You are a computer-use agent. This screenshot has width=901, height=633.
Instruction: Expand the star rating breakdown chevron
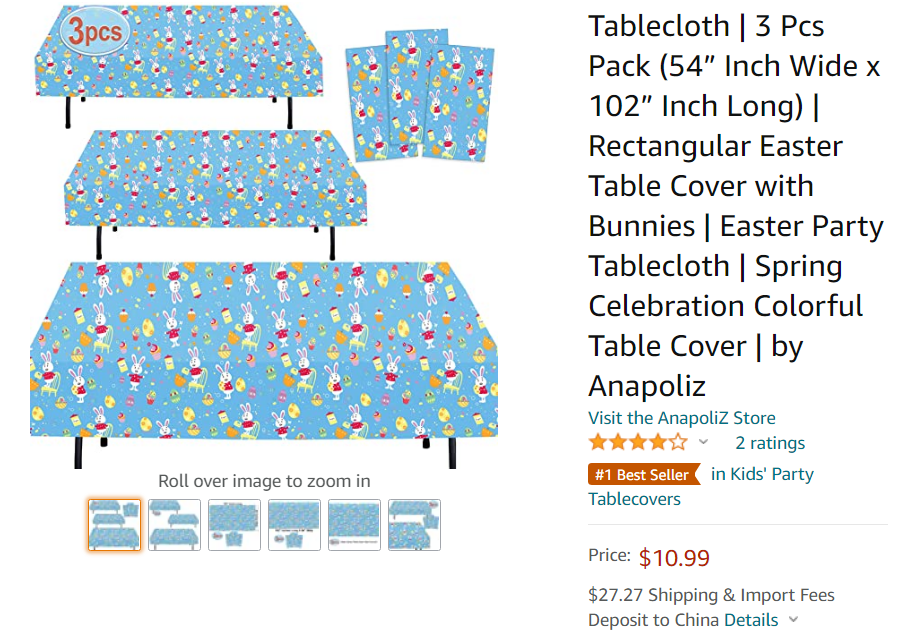[x=703, y=443]
